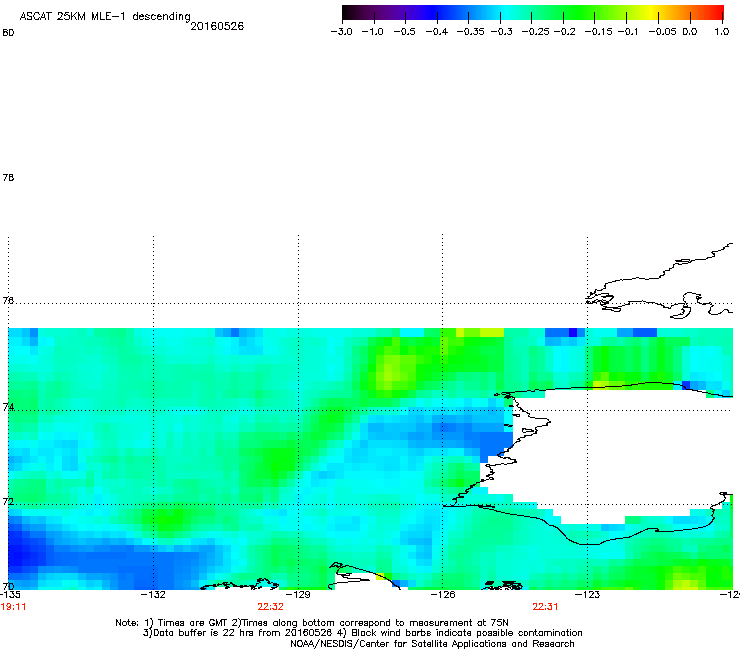Image resolution: width=740 pixels, height=650 pixels.
Task: Select the -0.2 color scale value
Action: click(564, 32)
